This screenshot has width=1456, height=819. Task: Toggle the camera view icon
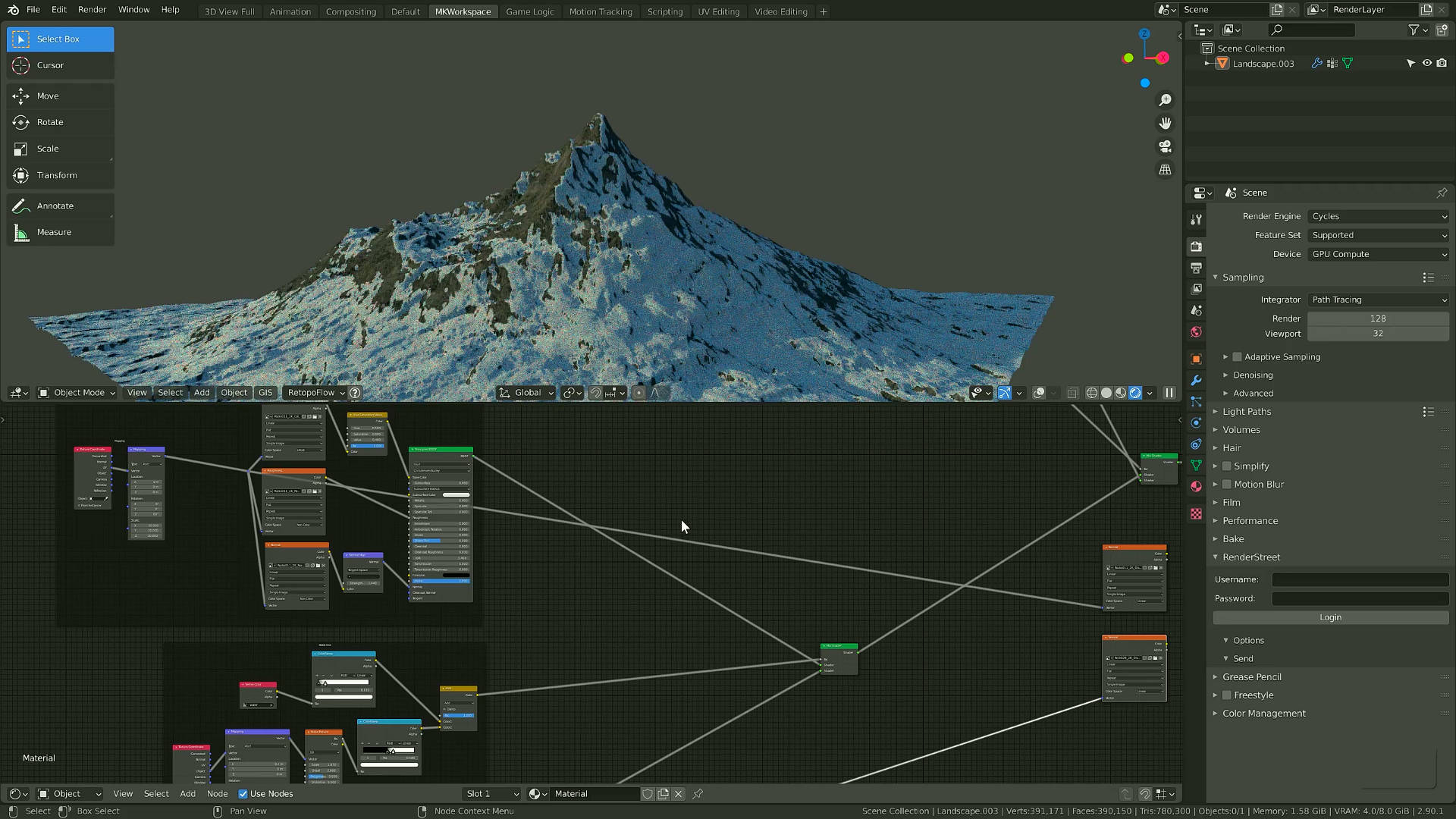[x=1165, y=146]
